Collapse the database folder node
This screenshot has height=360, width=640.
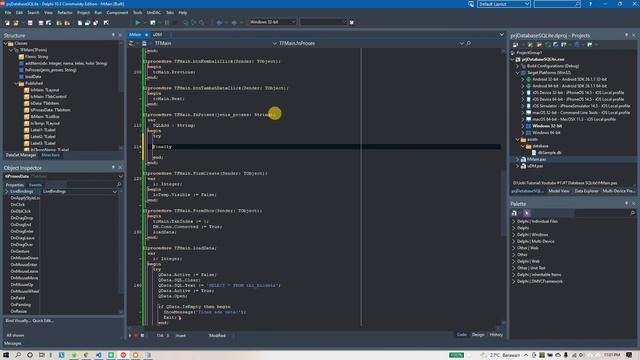(x=523, y=146)
